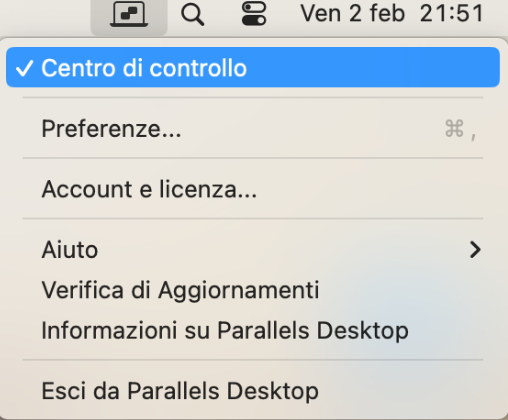The image size is (508, 420).
Task: Click the laptop-shaped Parallels status icon
Action: (129, 14)
